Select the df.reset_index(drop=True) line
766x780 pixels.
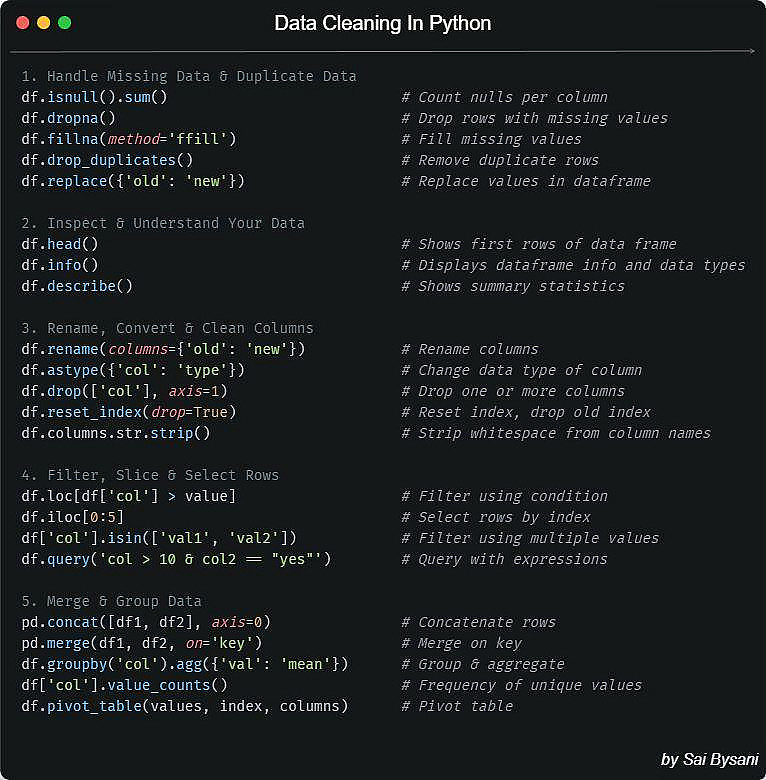tap(128, 412)
